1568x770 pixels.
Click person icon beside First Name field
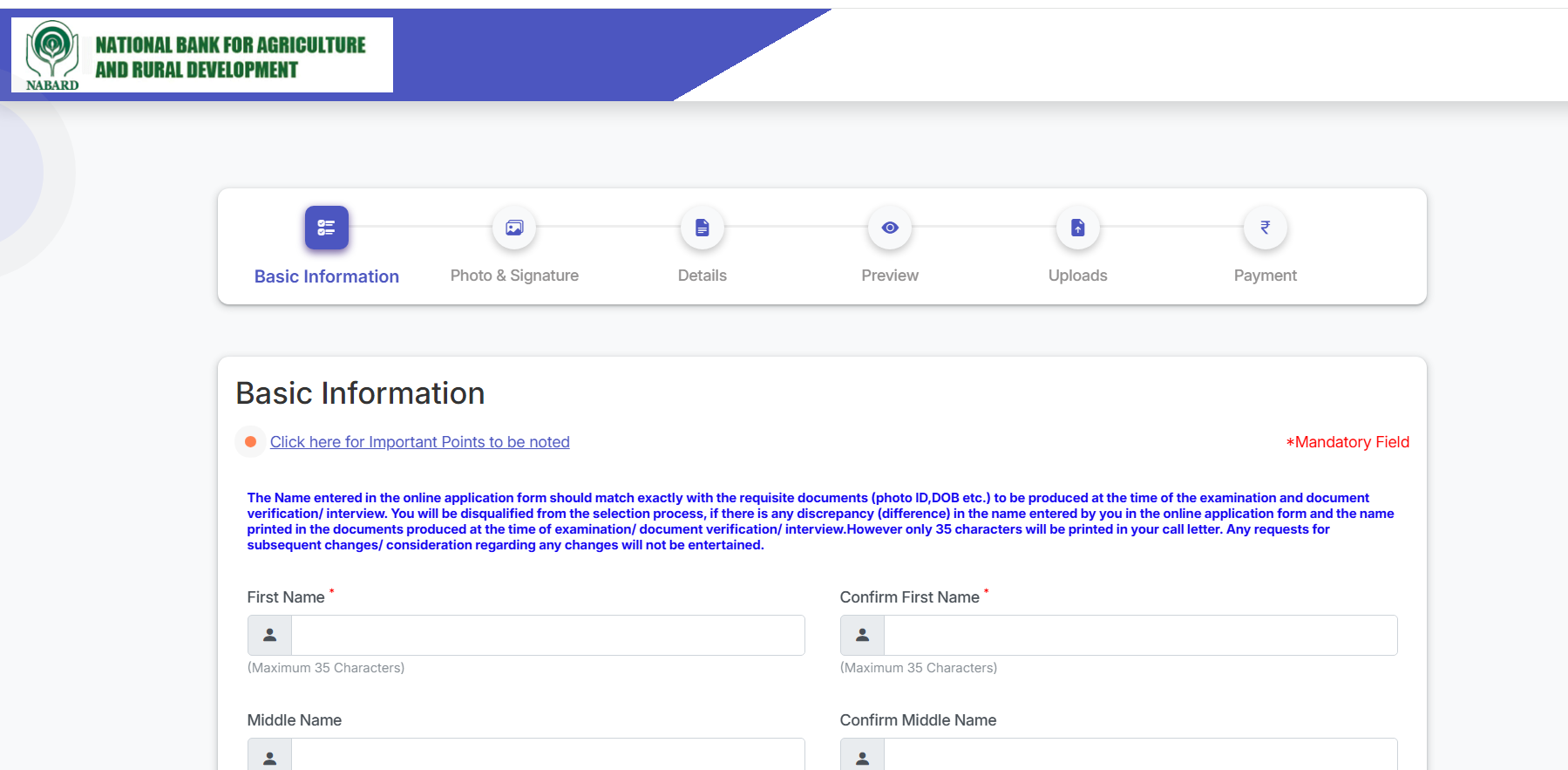pos(270,635)
